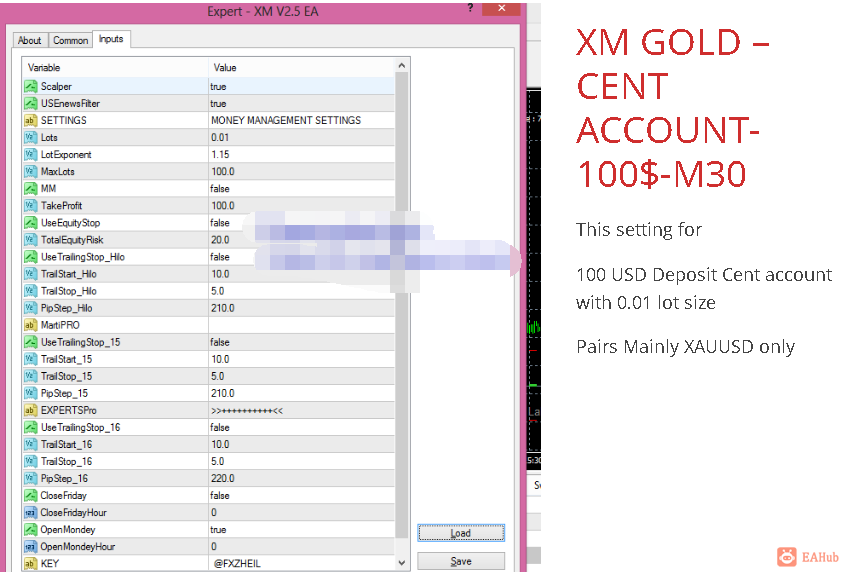
Task: Click the TrailStart_Hilo row icon
Action: (x=31, y=274)
